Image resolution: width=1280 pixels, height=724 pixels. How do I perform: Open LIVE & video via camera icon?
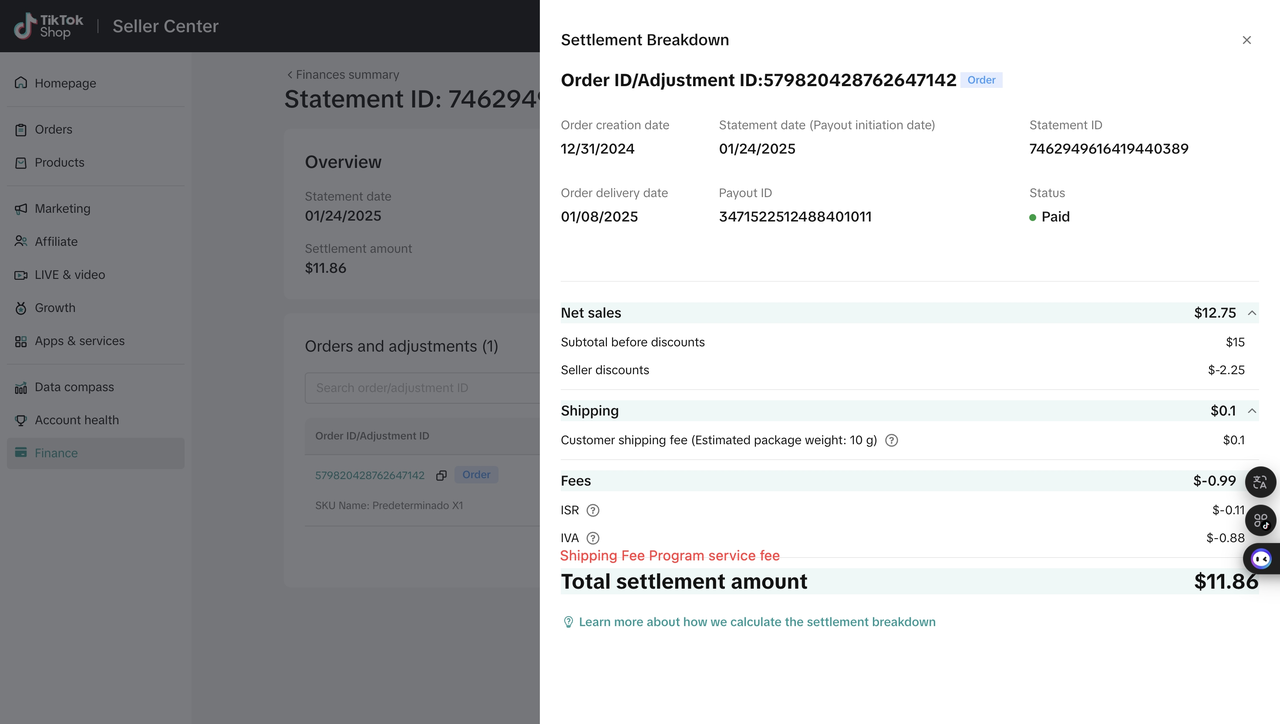(21, 274)
